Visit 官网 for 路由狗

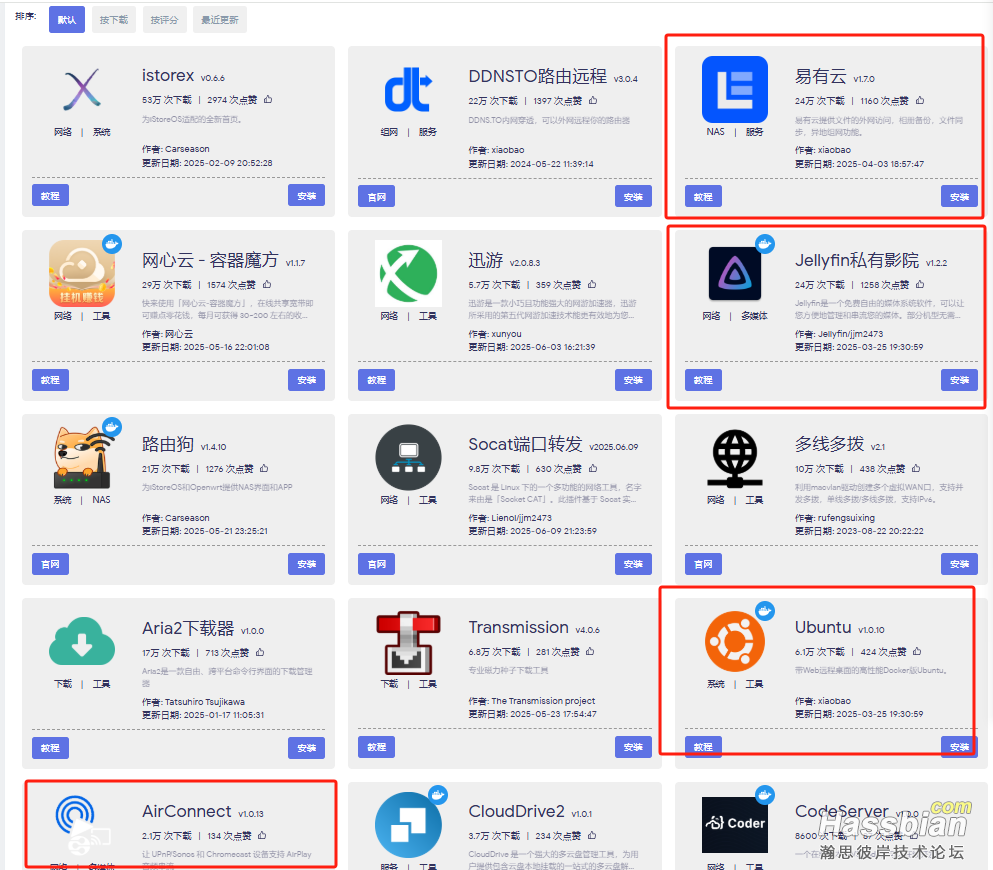(x=50, y=564)
